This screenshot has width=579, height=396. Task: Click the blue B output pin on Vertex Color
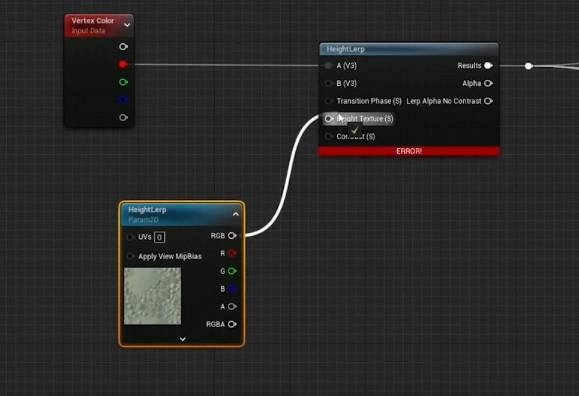pyautogui.click(x=123, y=100)
